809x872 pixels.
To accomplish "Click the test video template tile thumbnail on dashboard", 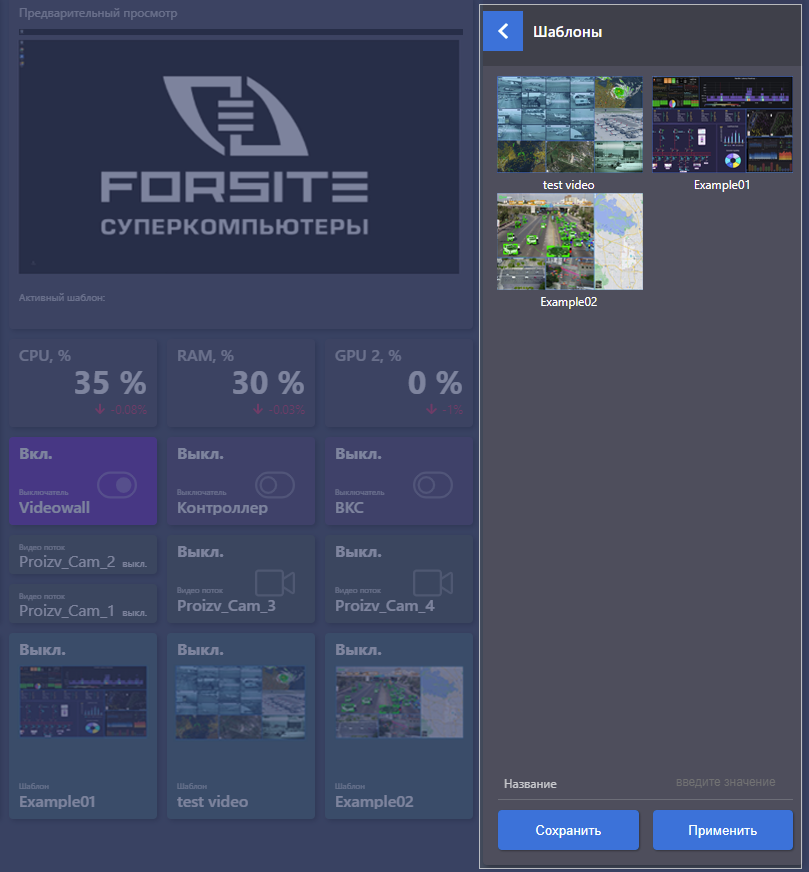I will 241,702.
